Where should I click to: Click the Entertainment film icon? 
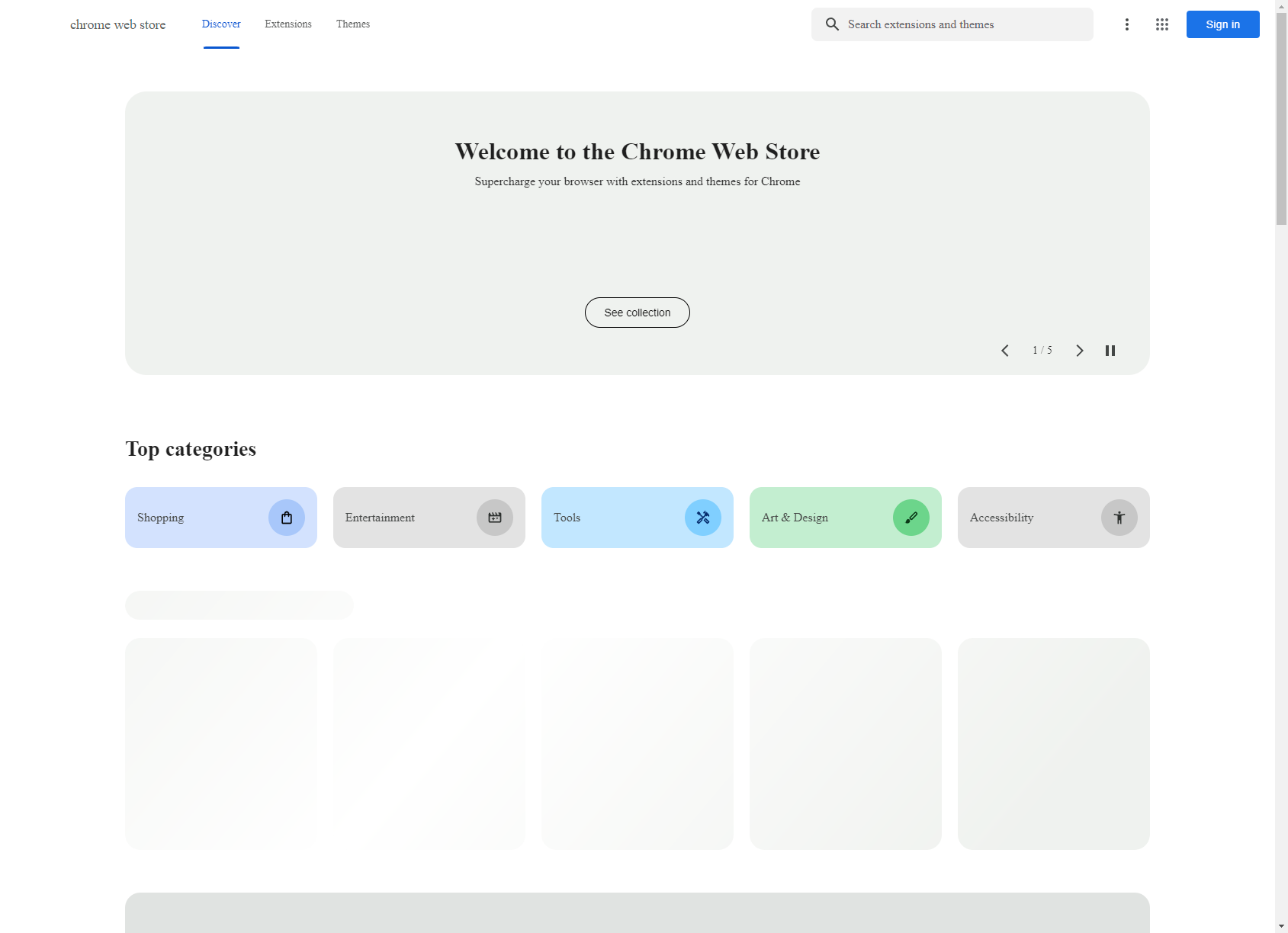495,518
